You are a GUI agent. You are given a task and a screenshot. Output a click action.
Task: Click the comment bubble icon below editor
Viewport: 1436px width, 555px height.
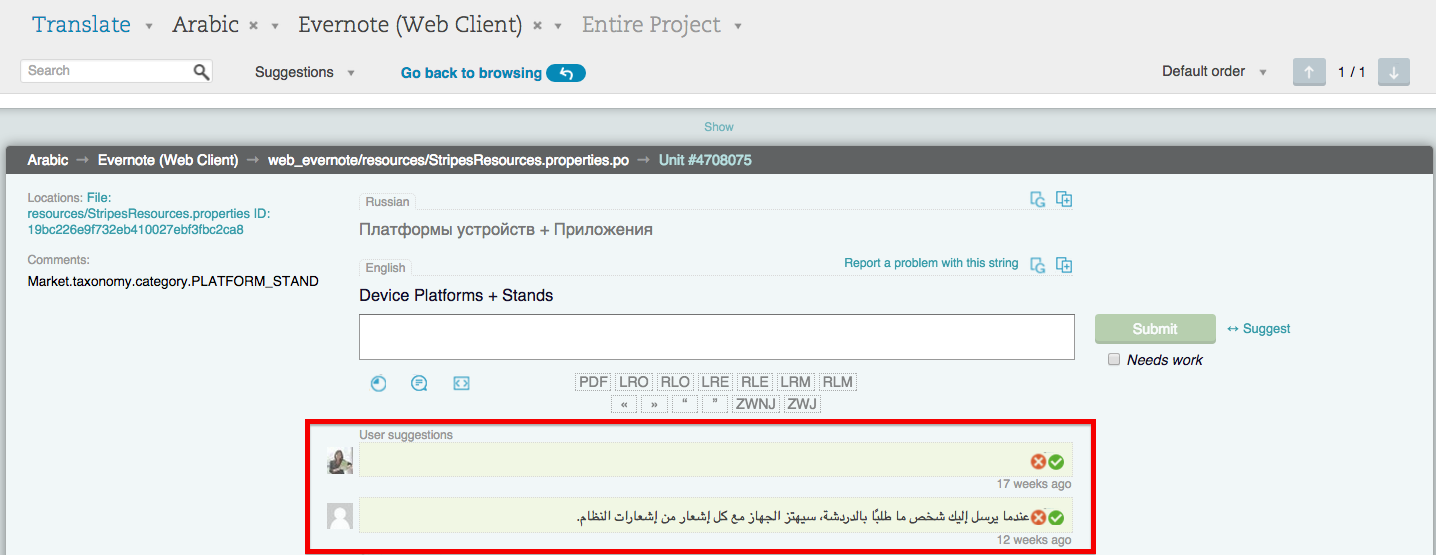tap(419, 383)
